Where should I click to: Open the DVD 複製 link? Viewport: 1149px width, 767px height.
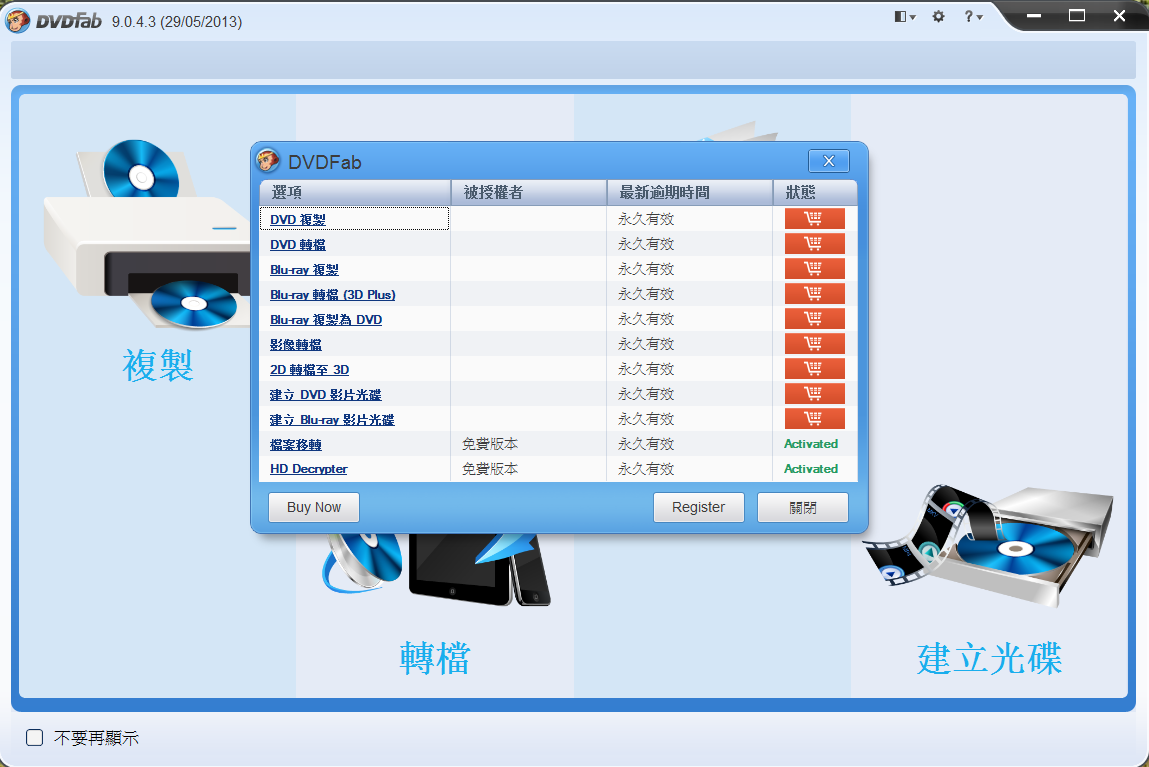click(298, 220)
